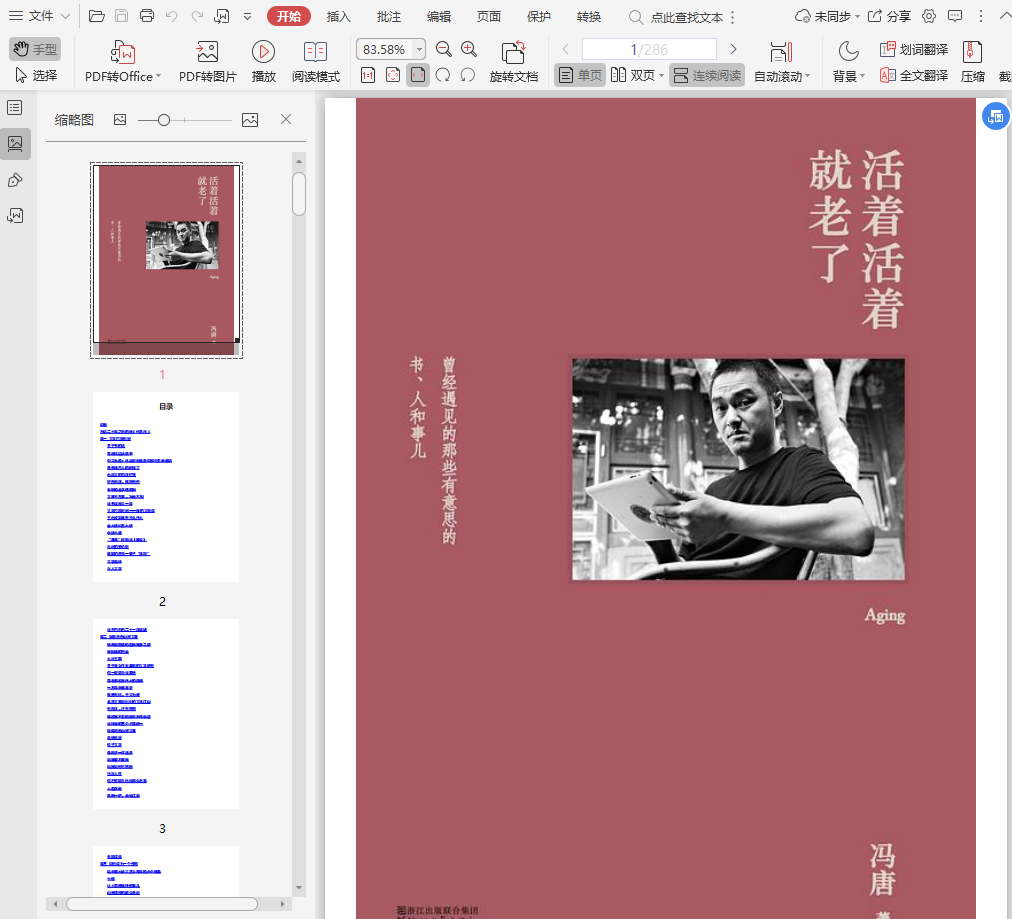Viewport: 1012px width, 919px height.
Task: Click the 播放 play slideshow icon
Action: (263, 53)
